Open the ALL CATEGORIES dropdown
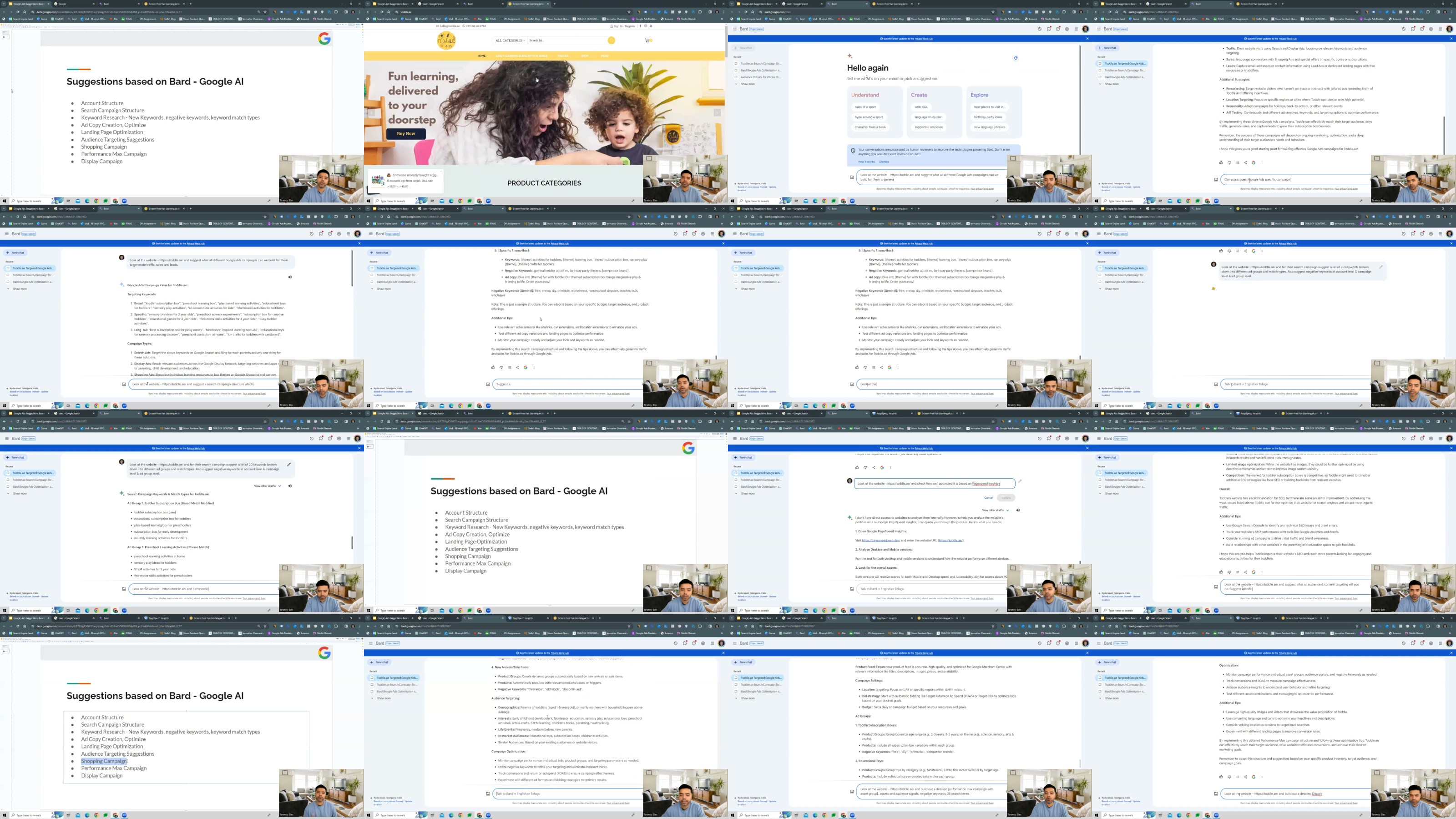Screen dimensions: 1456x819 click(x=510, y=40)
